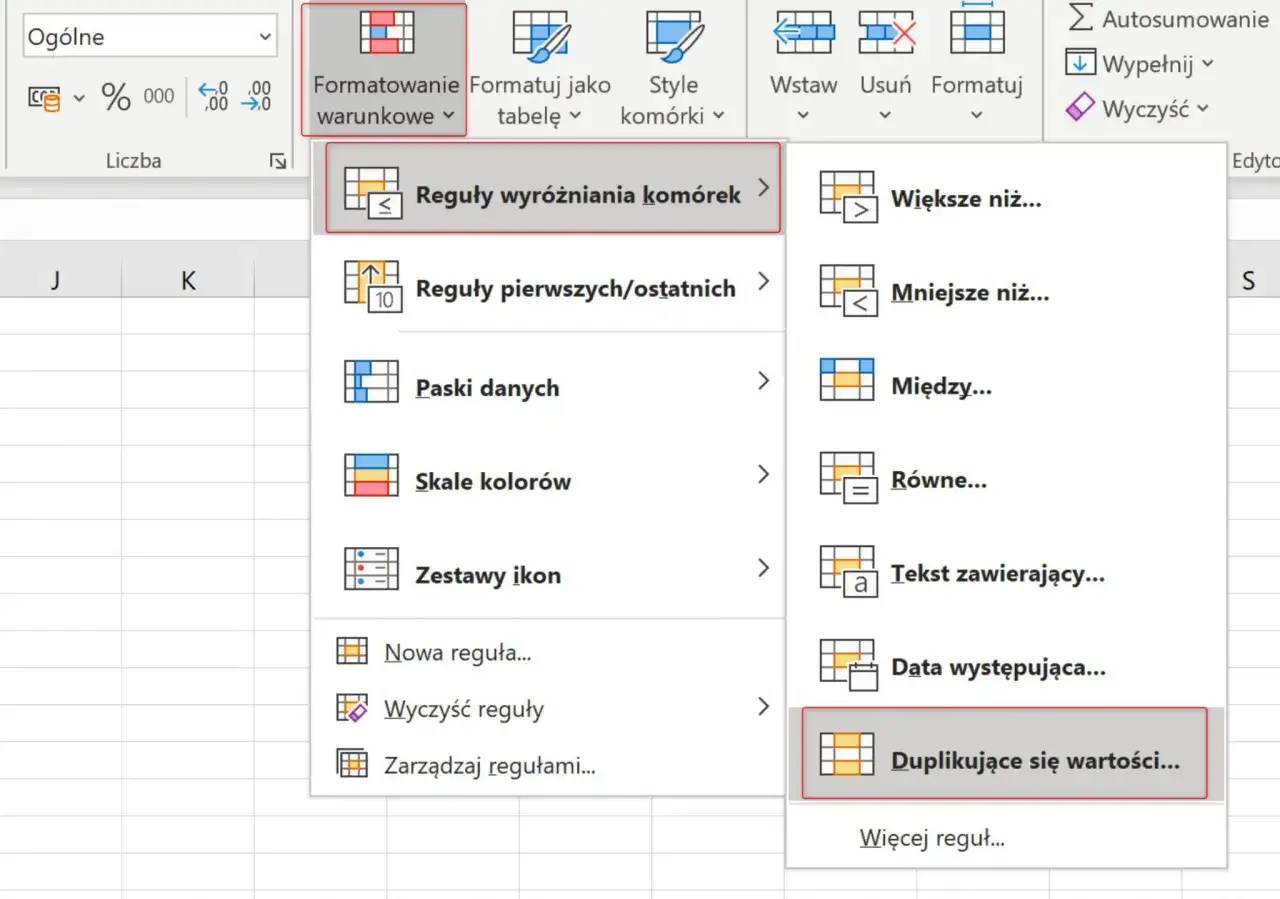
Task: Open Zarządzaj regułami rules manager
Action: (x=490, y=765)
